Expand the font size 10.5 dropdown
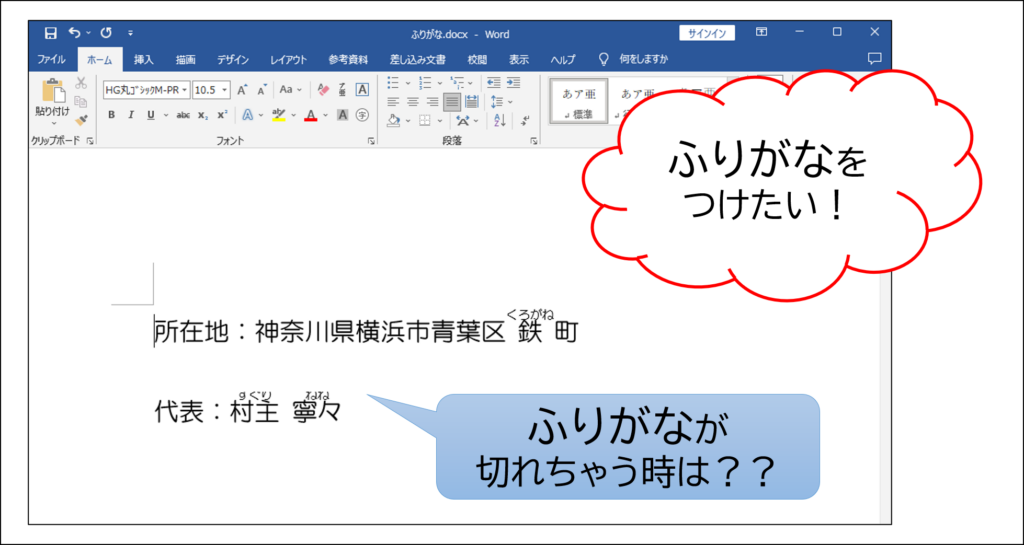The width and height of the screenshot is (1024, 545). pyautogui.click(x=225, y=90)
